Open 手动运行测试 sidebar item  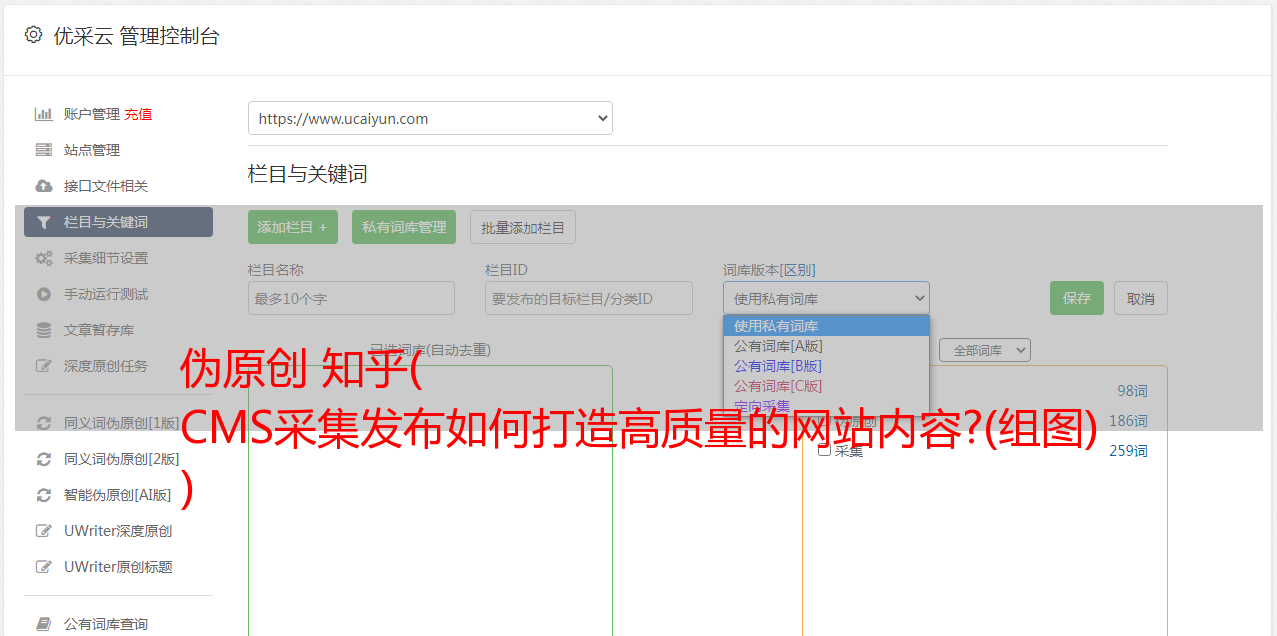point(106,294)
